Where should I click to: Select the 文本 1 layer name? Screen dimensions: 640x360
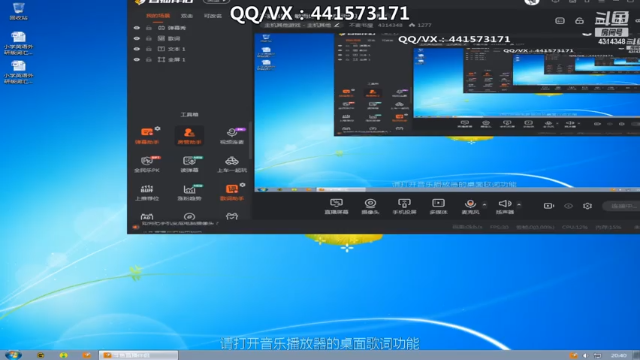[x=177, y=49]
